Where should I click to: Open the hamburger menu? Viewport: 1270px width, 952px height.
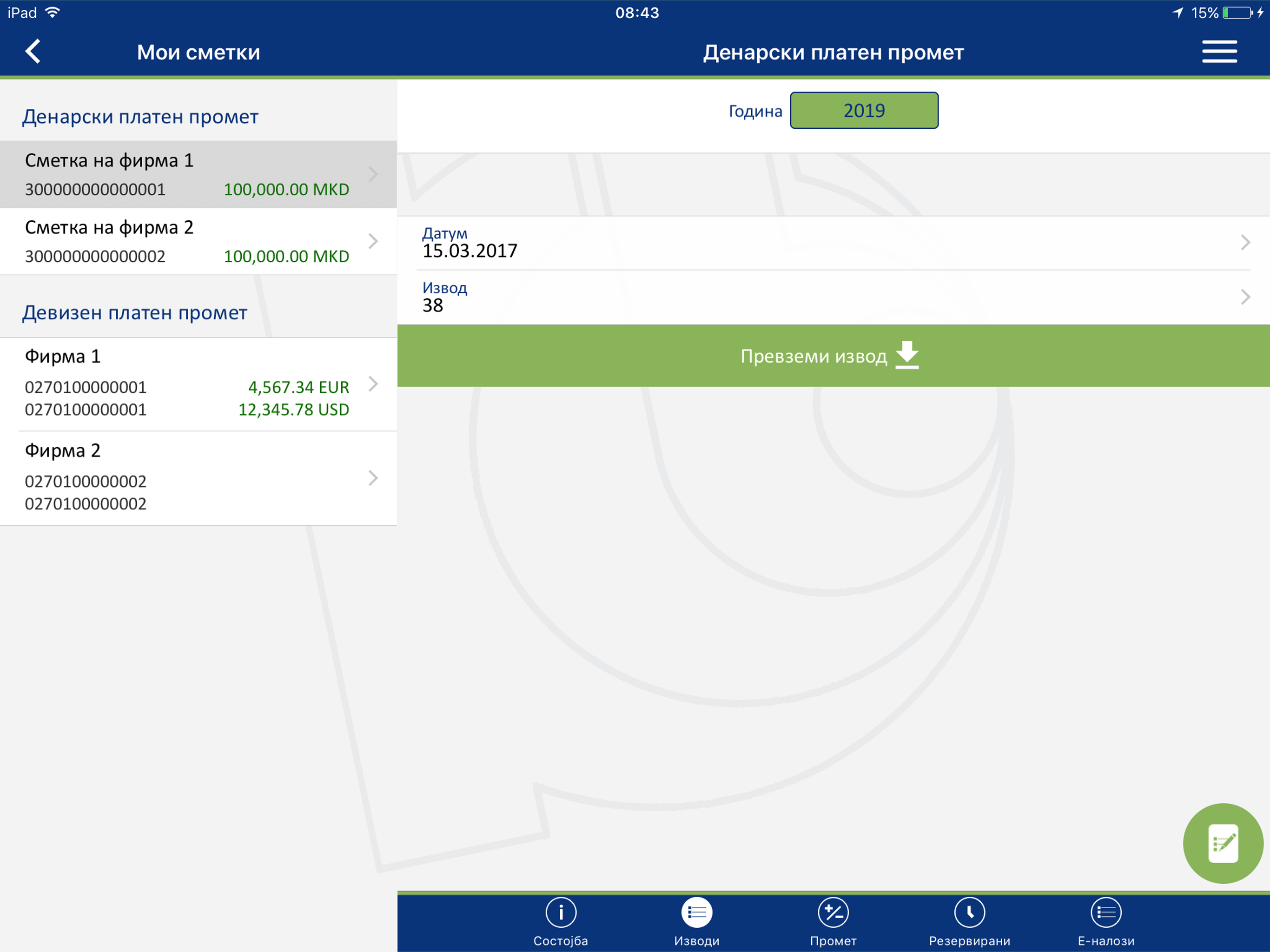pos(1219,52)
